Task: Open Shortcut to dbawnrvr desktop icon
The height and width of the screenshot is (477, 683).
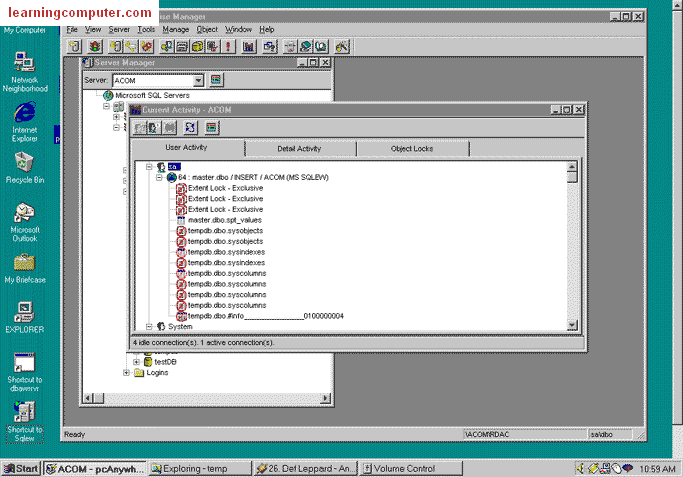Action: [x=25, y=372]
